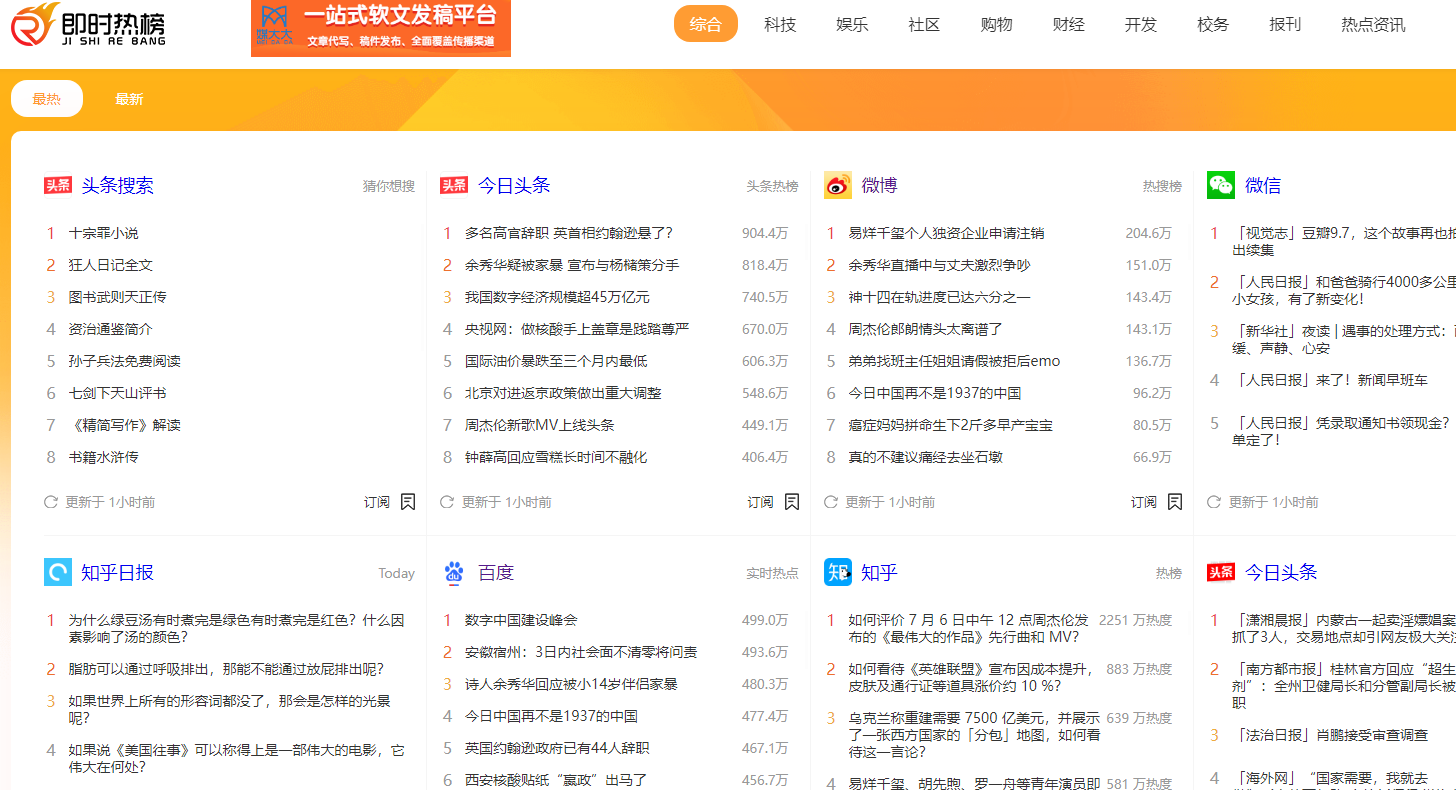Open 脂肪可以通过呼吸排出 question
Viewport: 1456px width, 790px height.
click(x=226, y=669)
